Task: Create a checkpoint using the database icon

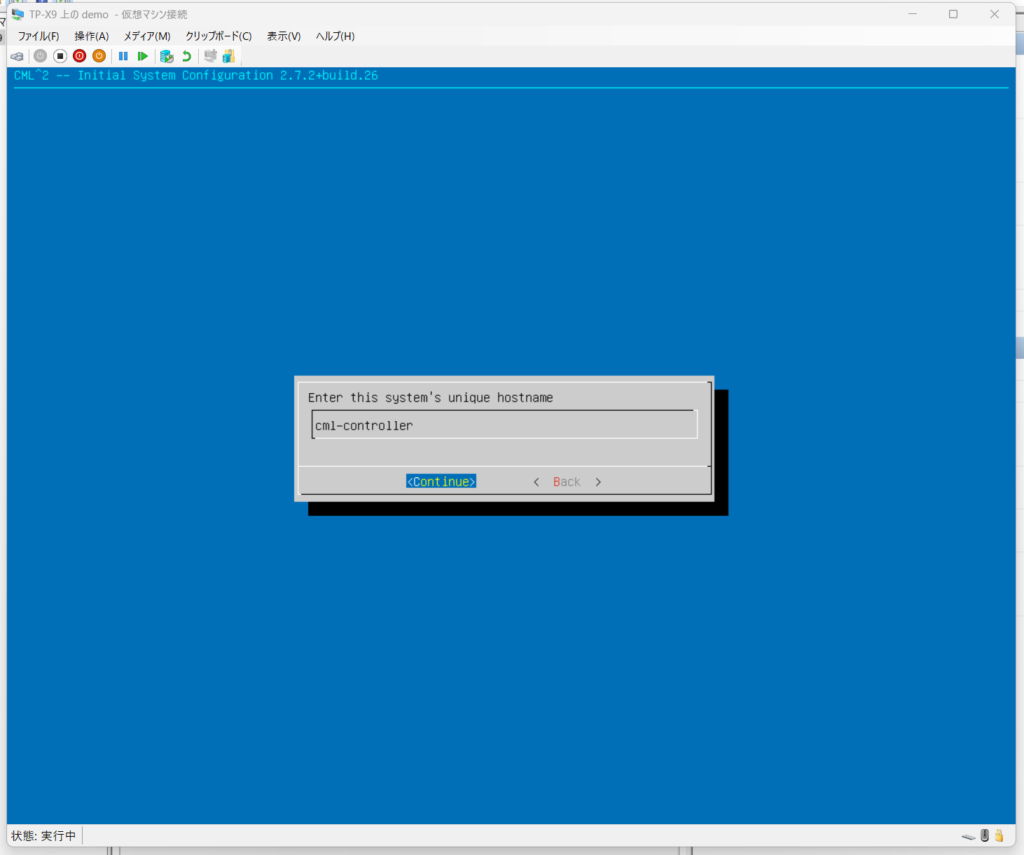Action: click(167, 56)
